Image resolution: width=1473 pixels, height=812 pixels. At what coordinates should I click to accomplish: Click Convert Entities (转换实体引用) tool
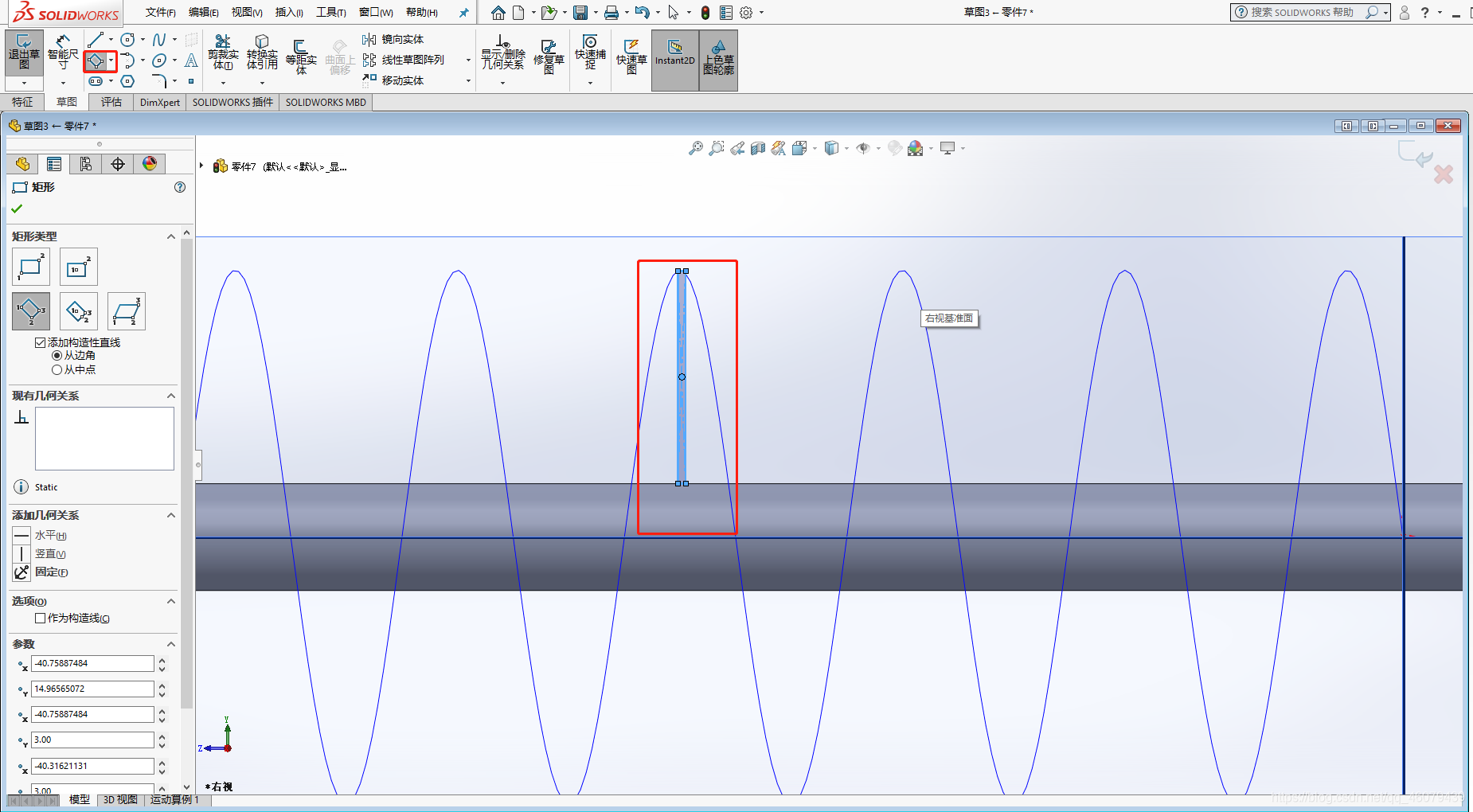point(262,53)
